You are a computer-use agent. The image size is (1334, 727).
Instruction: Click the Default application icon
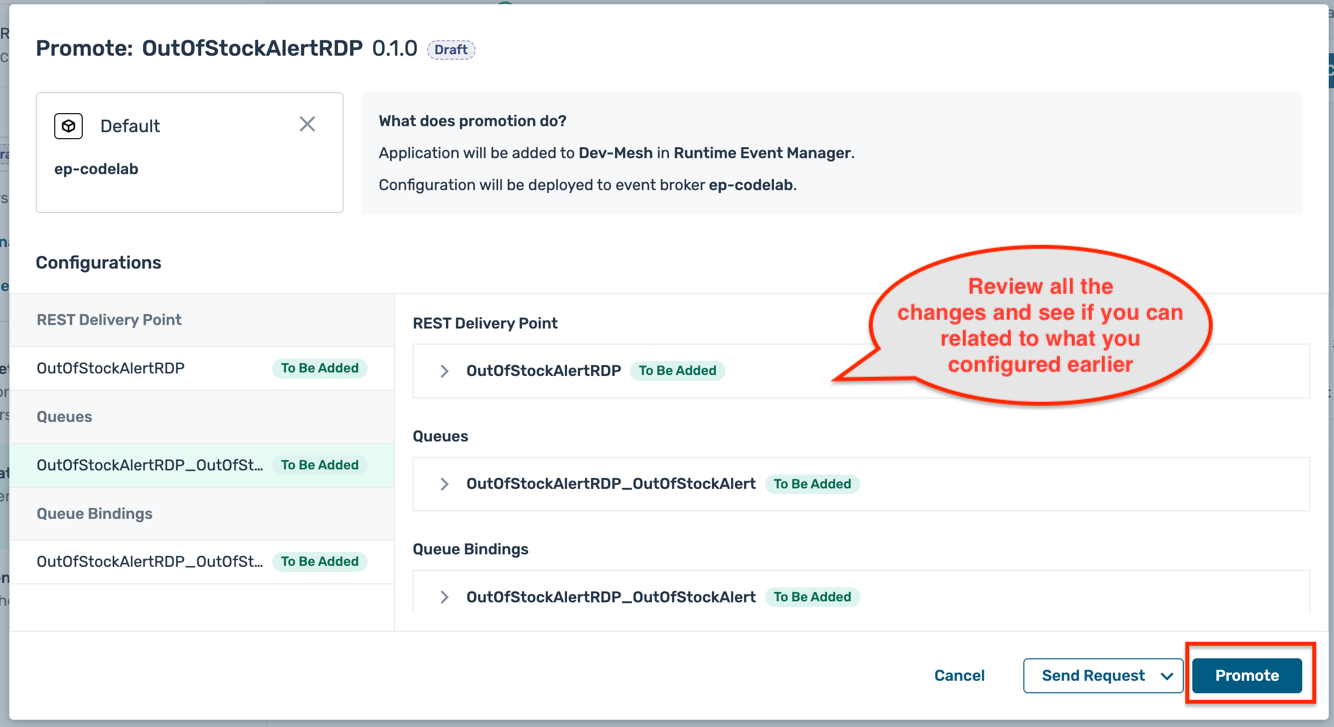click(67, 125)
